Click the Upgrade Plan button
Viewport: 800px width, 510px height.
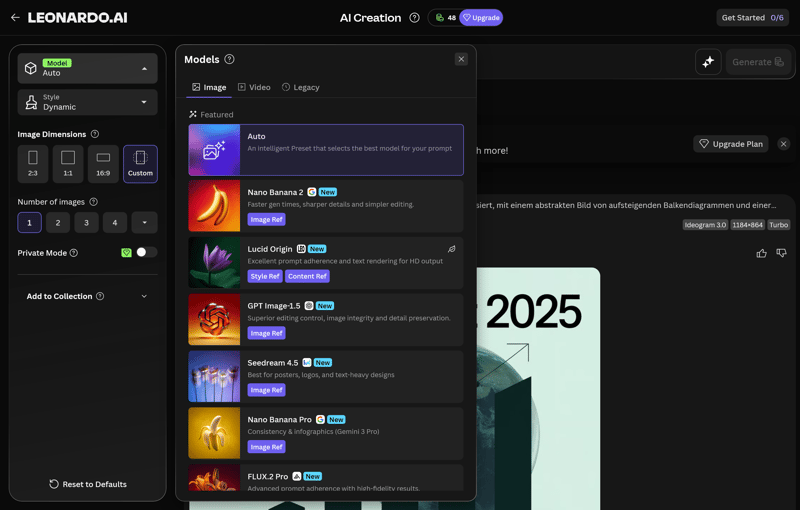730,144
